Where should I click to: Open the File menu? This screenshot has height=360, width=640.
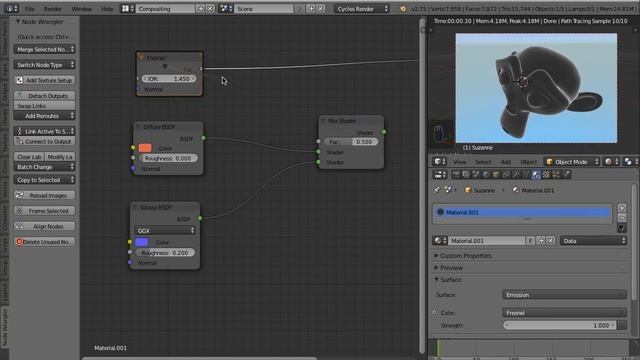(29, 9)
